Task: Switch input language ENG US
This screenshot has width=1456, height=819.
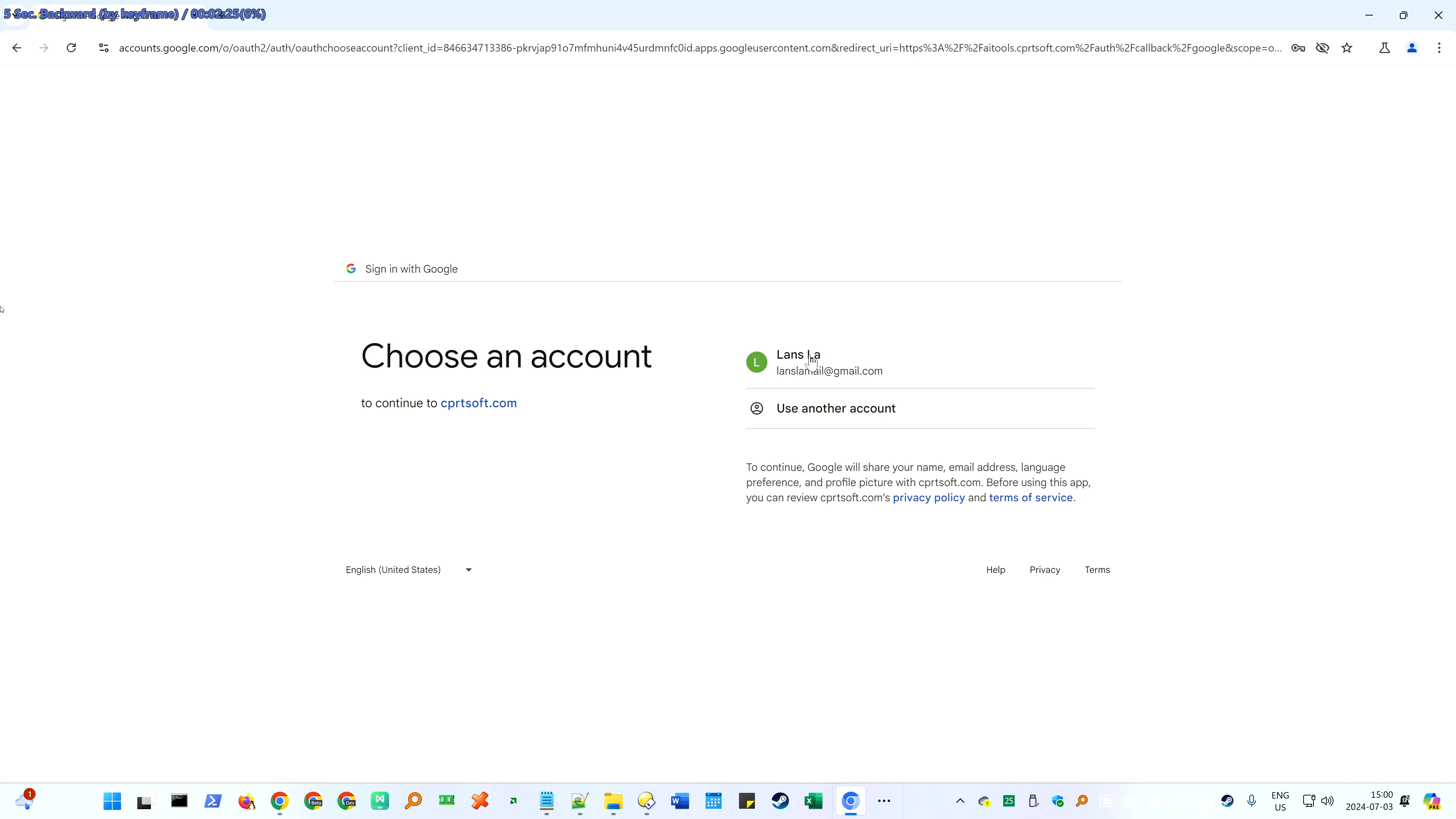Action: coord(1280,801)
